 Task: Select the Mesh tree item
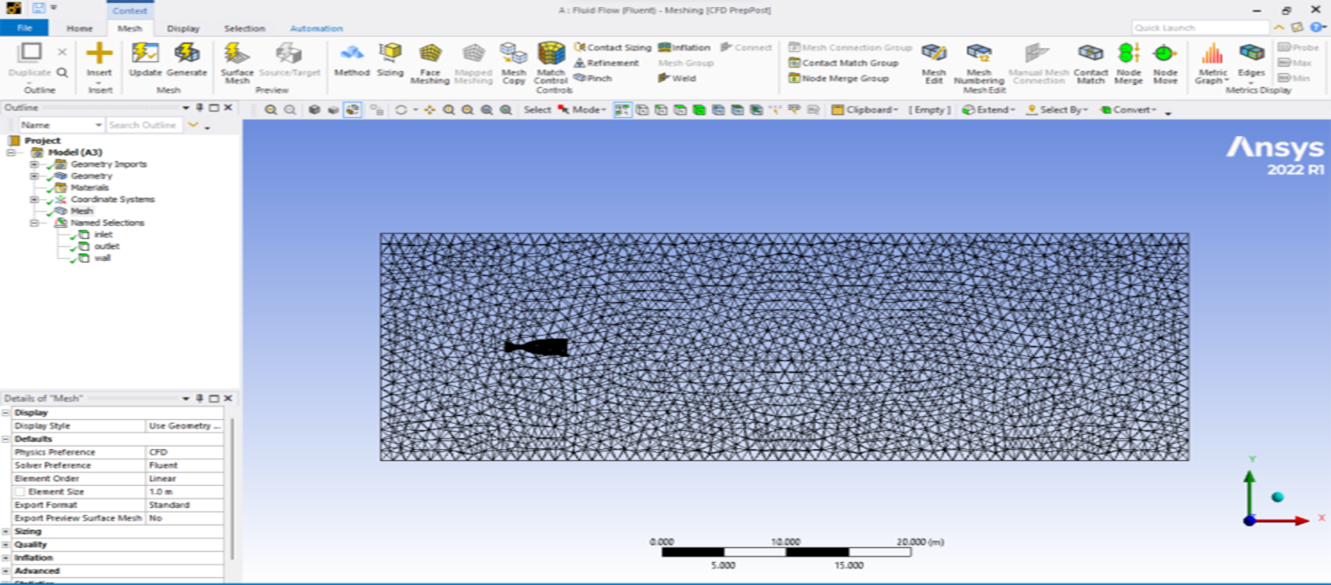tap(81, 211)
